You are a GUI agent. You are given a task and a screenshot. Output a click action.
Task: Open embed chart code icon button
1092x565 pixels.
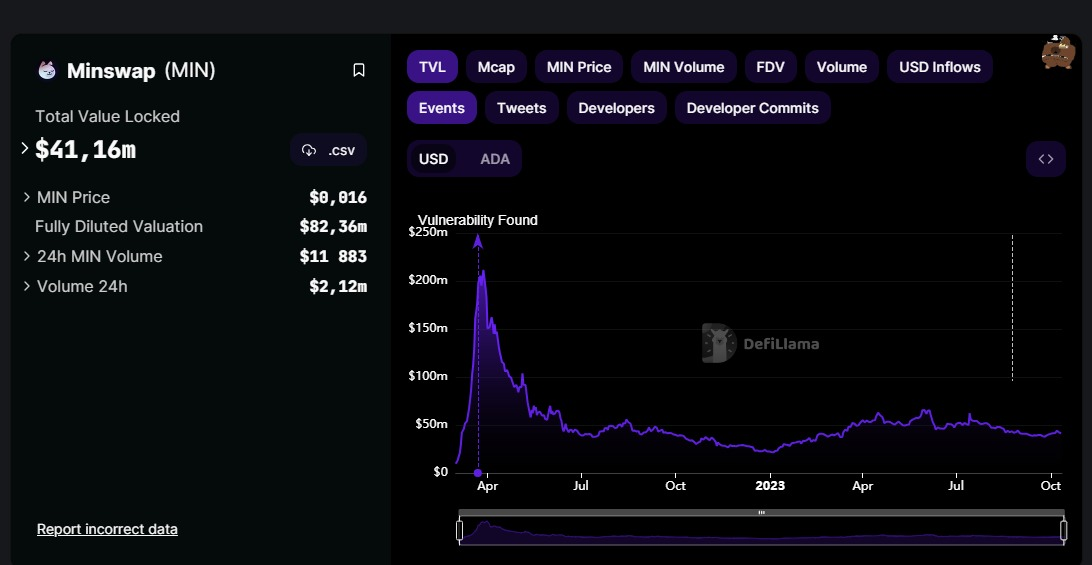[1045, 159]
